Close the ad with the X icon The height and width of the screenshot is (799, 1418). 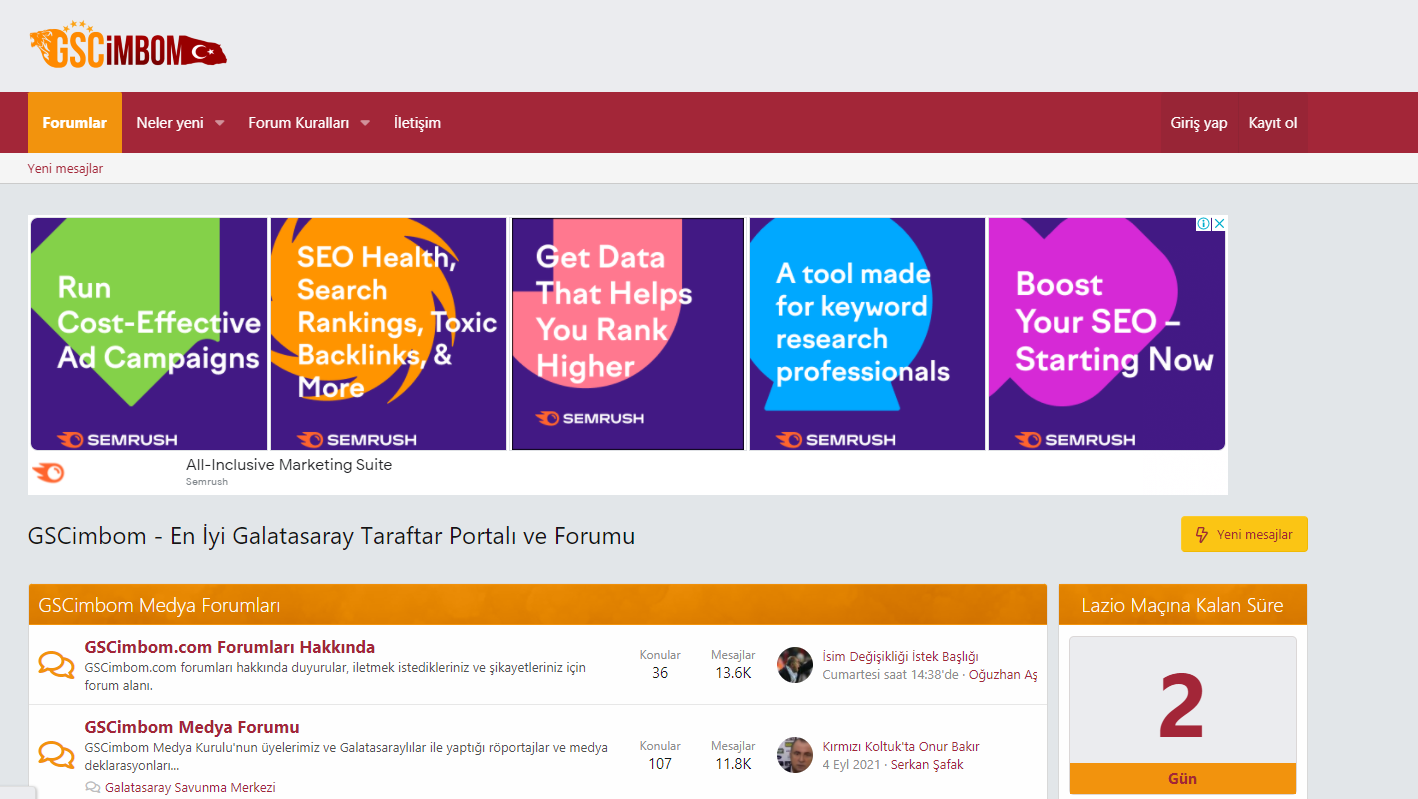coord(1219,224)
